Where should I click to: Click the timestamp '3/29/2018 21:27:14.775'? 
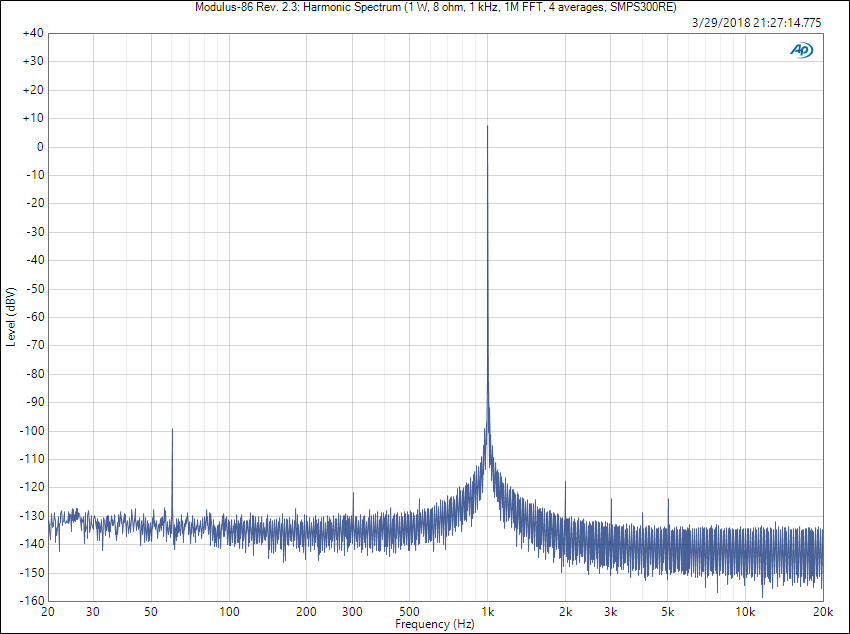click(x=757, y=23)
